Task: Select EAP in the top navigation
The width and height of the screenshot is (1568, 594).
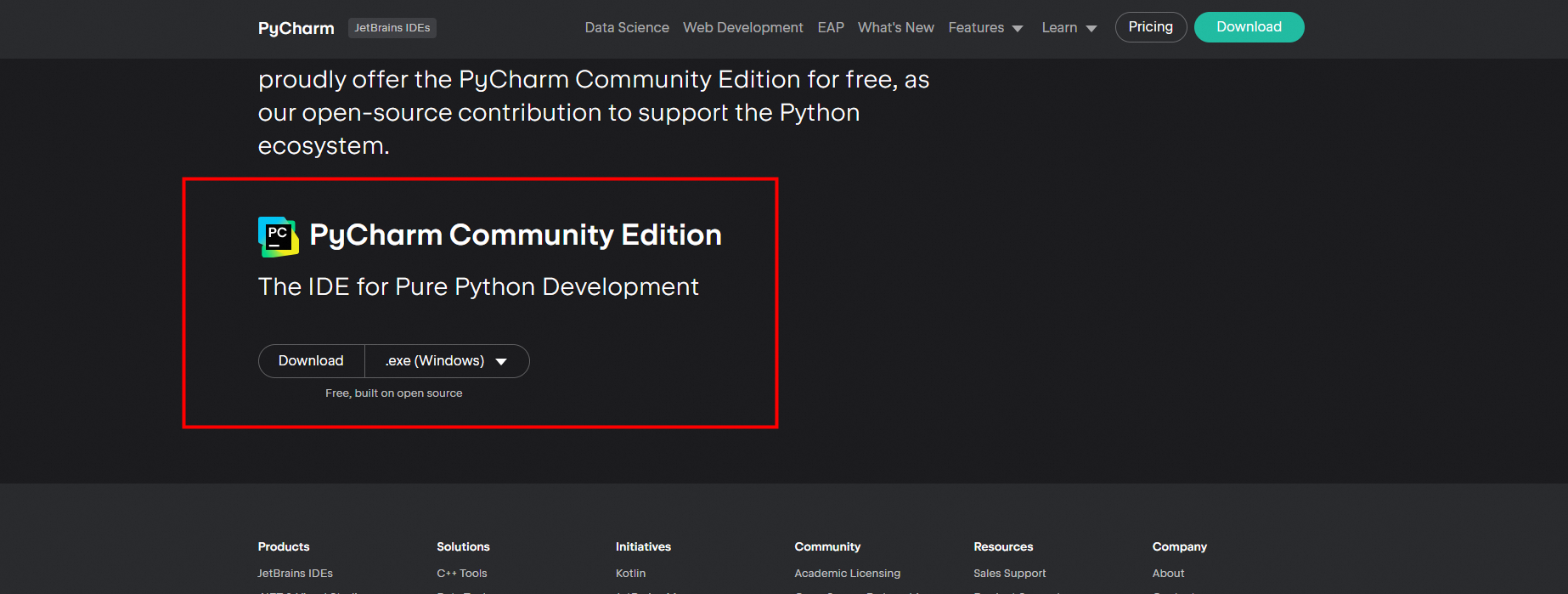Action: [x=831, y=28]
